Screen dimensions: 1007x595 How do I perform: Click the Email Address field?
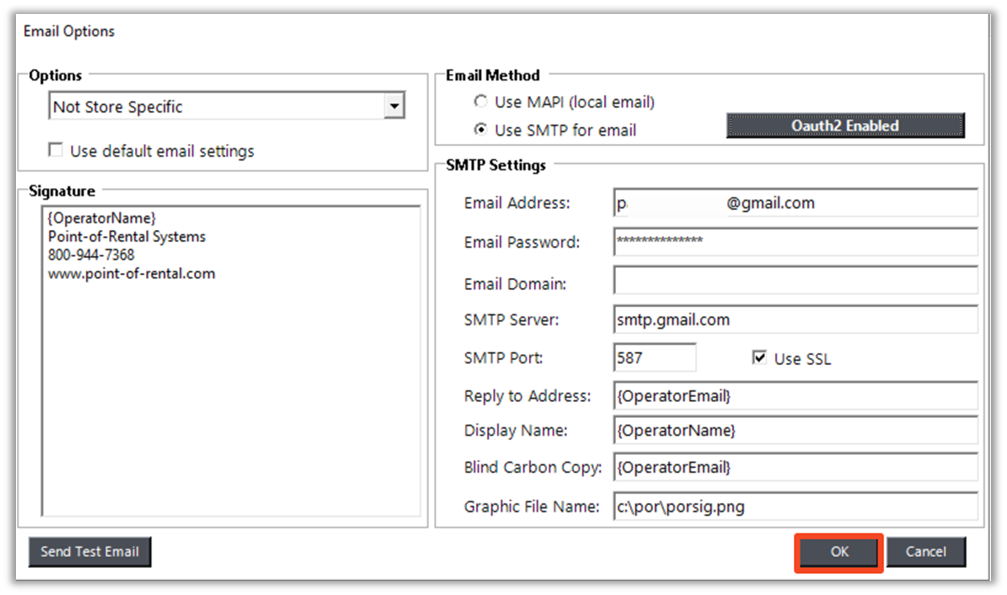click(x=795, y=203)
